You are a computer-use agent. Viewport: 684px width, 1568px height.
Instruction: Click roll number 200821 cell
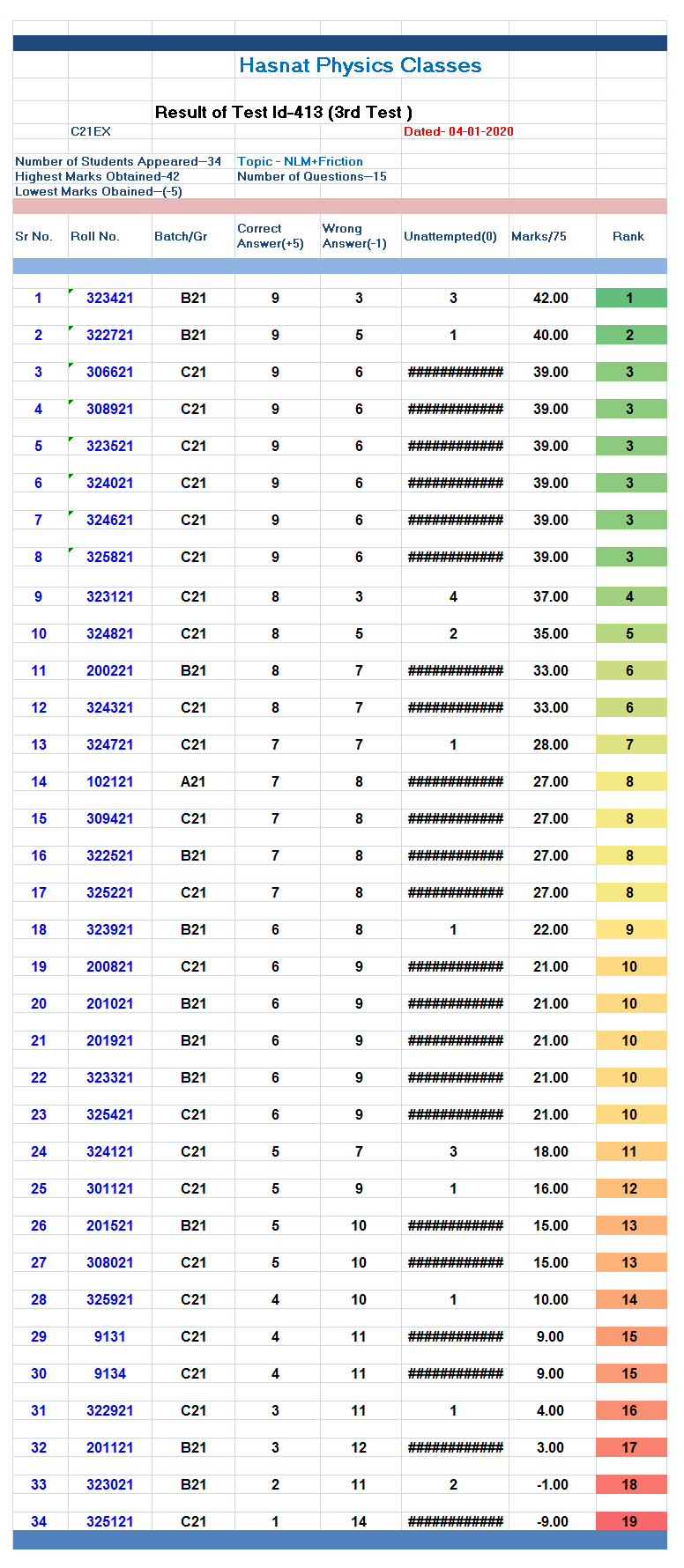coord(110,966)
